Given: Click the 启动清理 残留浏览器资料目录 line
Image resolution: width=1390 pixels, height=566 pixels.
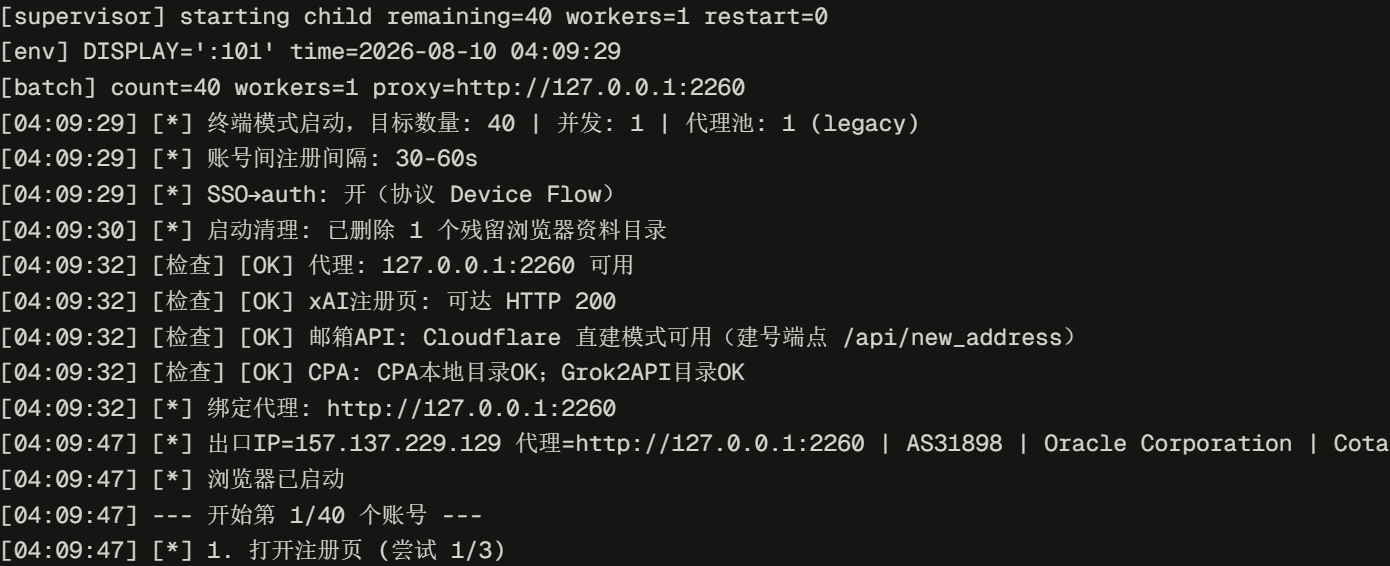Looking at the screenshot, I should pyautogui.click(x=333, y=231).
